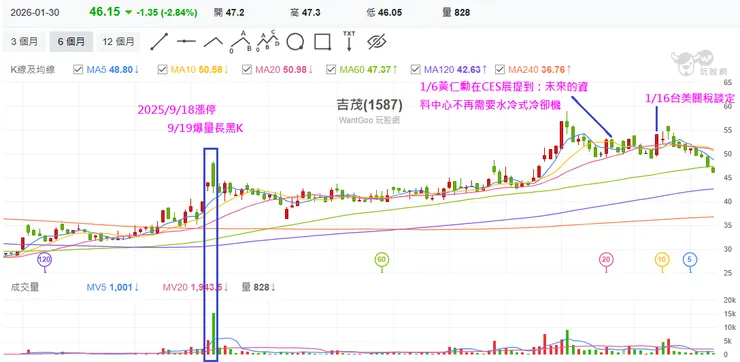Click the 吉茂(1587) chart title
The height and width of the screenshot is (362, 740).
(x=369, y=105)
